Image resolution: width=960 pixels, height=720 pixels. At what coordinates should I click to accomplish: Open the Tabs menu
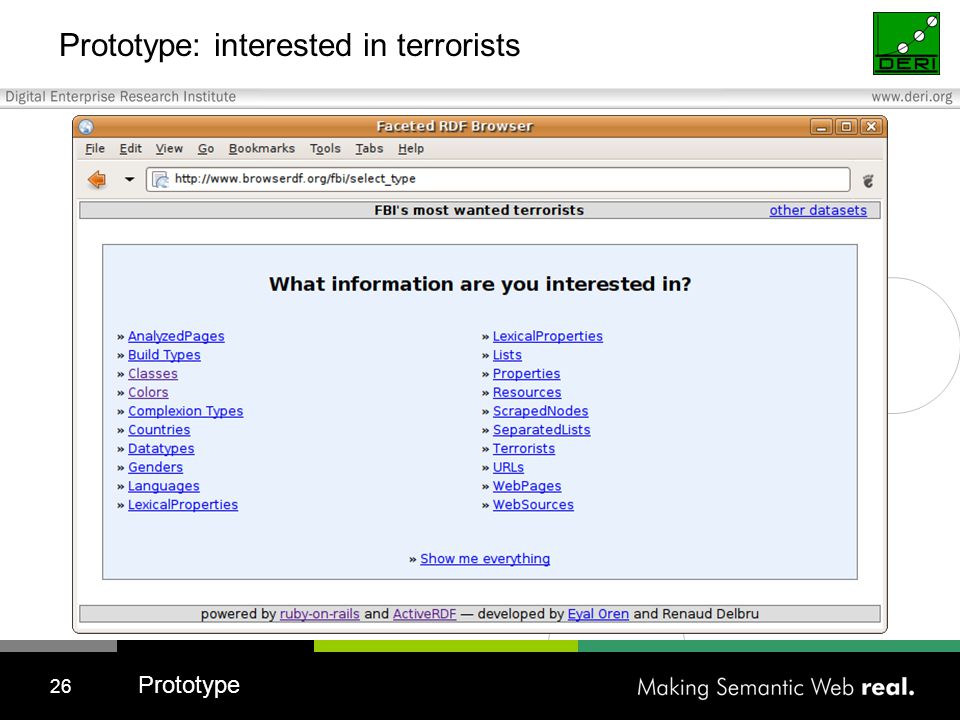(369, 148)
